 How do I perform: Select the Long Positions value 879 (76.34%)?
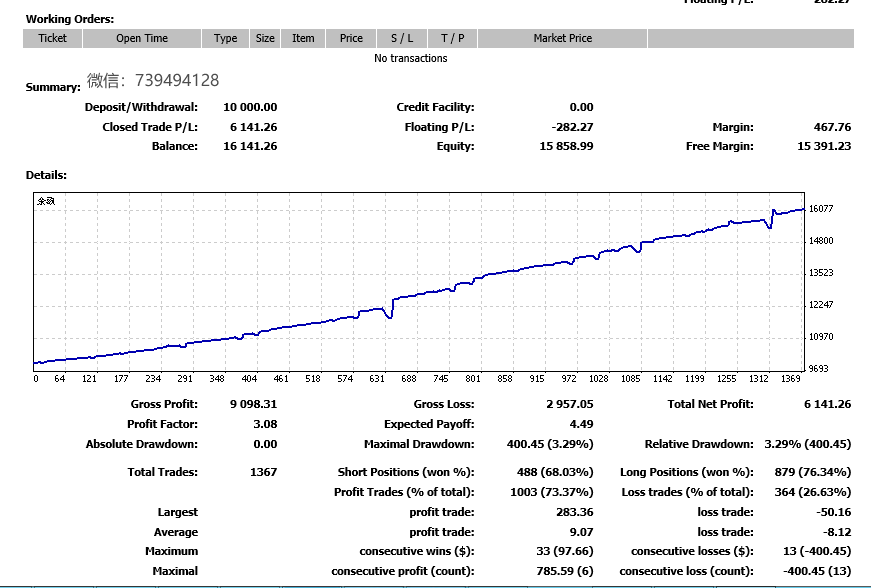coord(813,472)
